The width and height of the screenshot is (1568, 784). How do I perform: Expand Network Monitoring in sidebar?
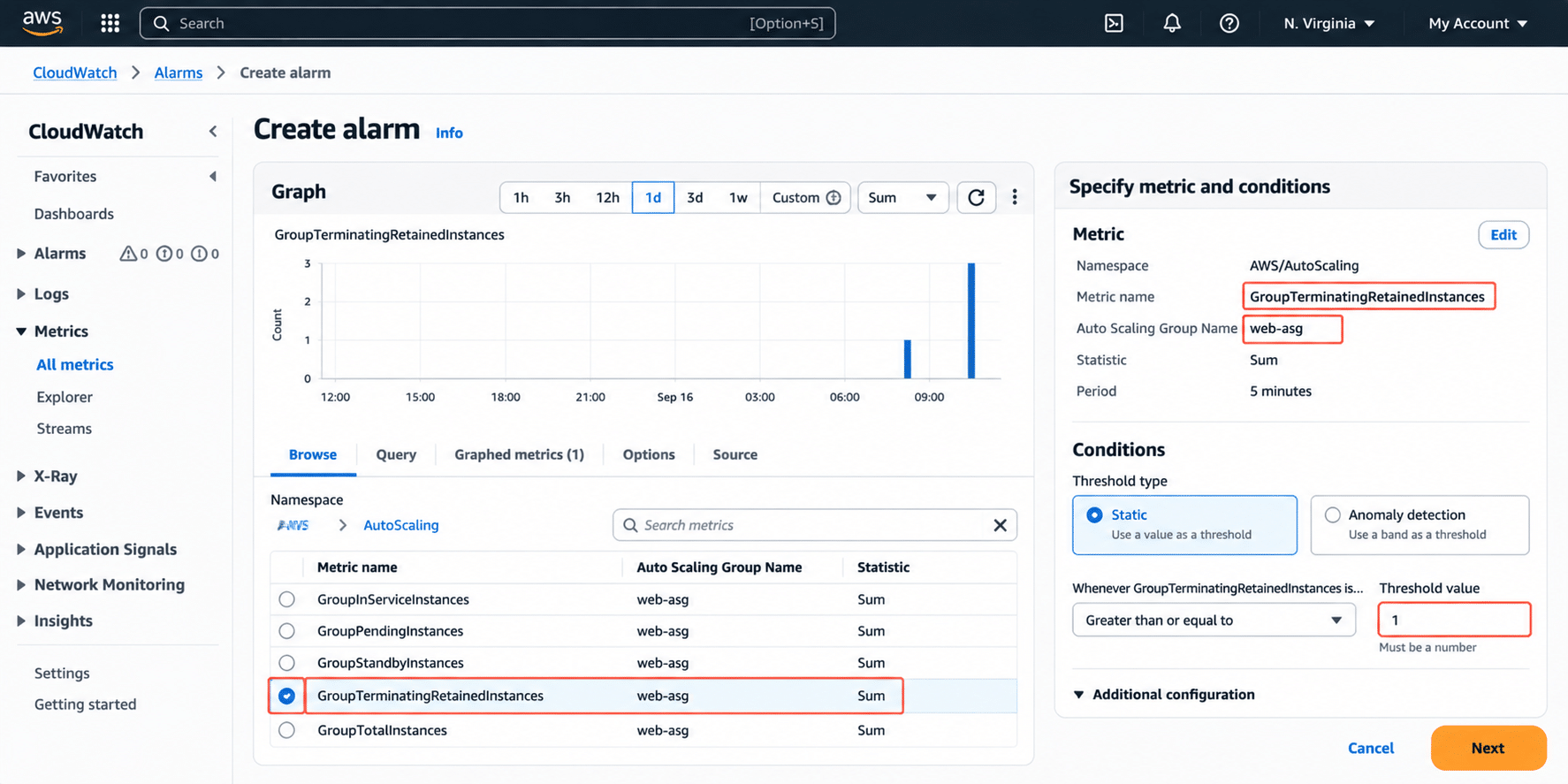pyautogui.click(x=21, y=585)
